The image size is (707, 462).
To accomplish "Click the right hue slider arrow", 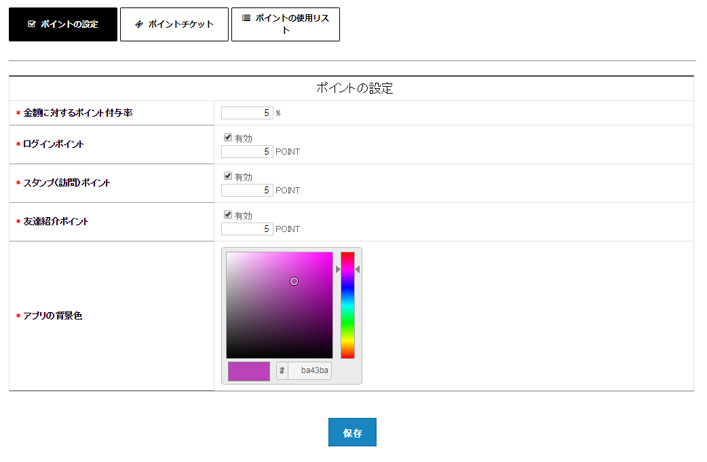I will (358, 270).
